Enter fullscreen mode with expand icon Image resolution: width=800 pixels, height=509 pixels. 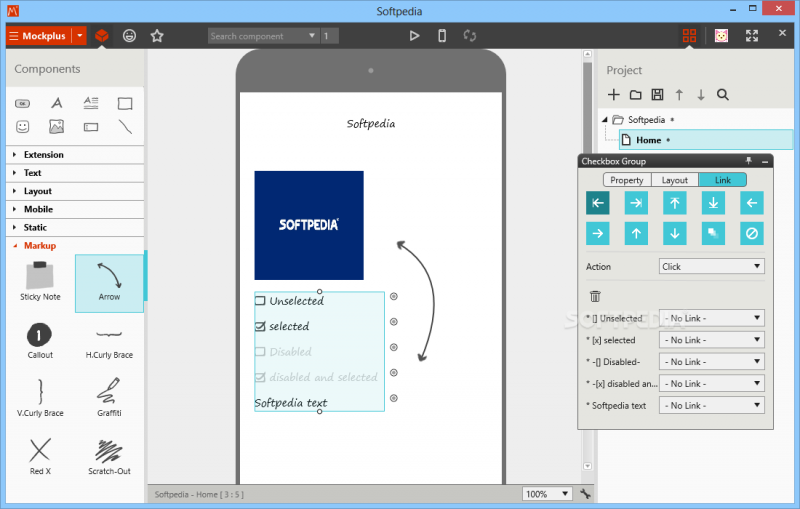coord(752,36)
